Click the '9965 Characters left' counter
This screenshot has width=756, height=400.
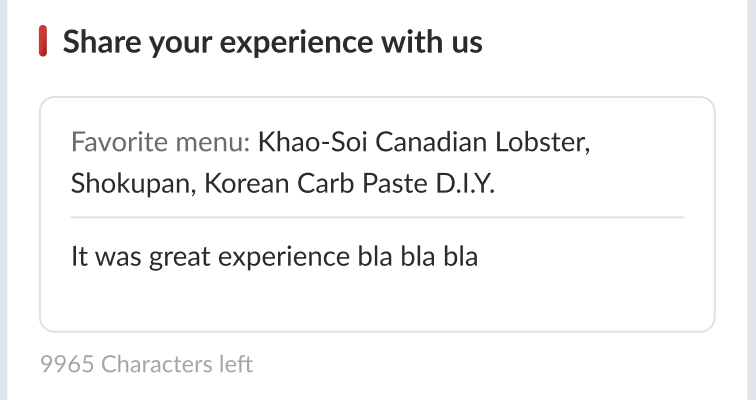pyautogui.click(x=146, y=364)
